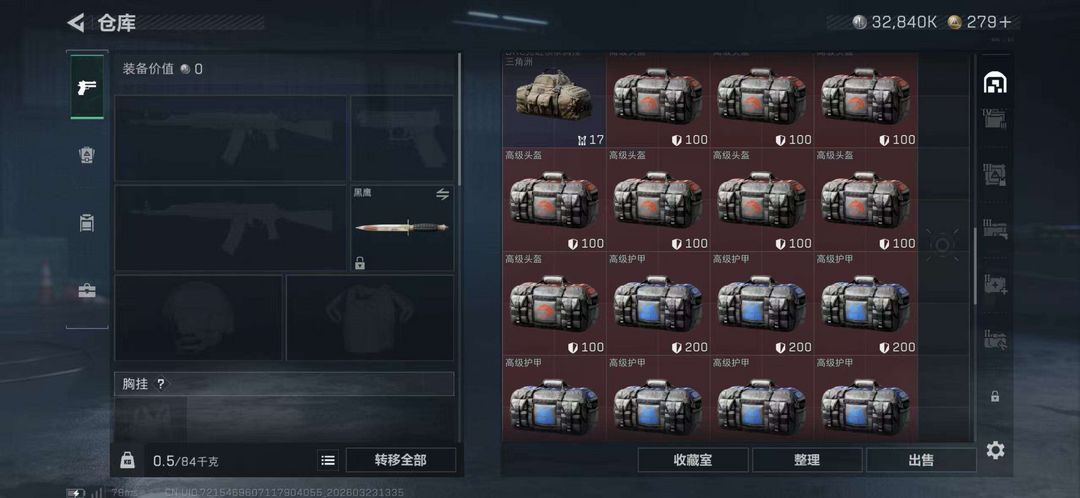This screenshot has width=1080, height=498.
Task: Swap the 黑鹰 knife using arrows icon
Action: click(x=442, y=195)
